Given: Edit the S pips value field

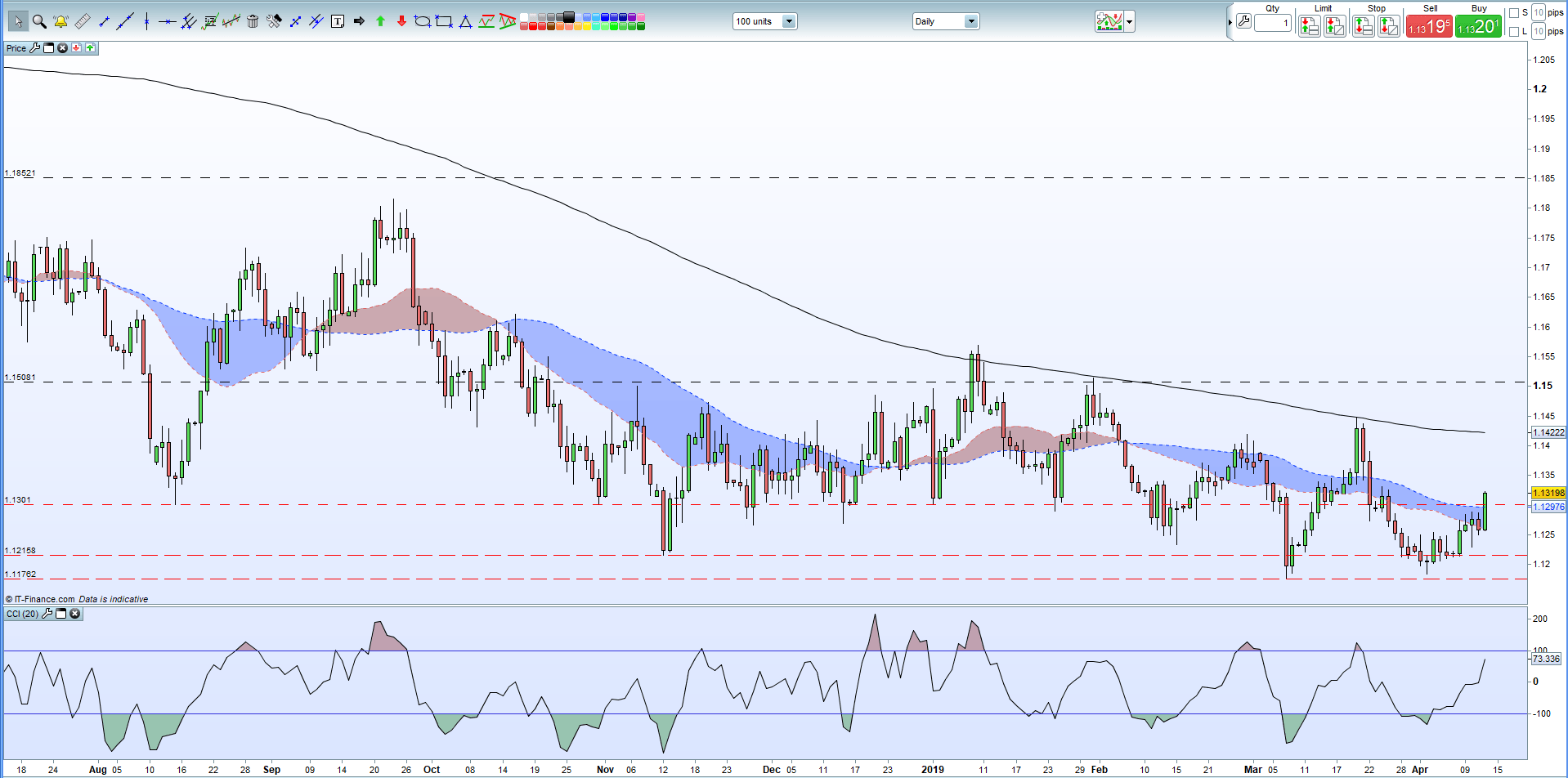Looking at the screenshot, I should [1539, 12].
